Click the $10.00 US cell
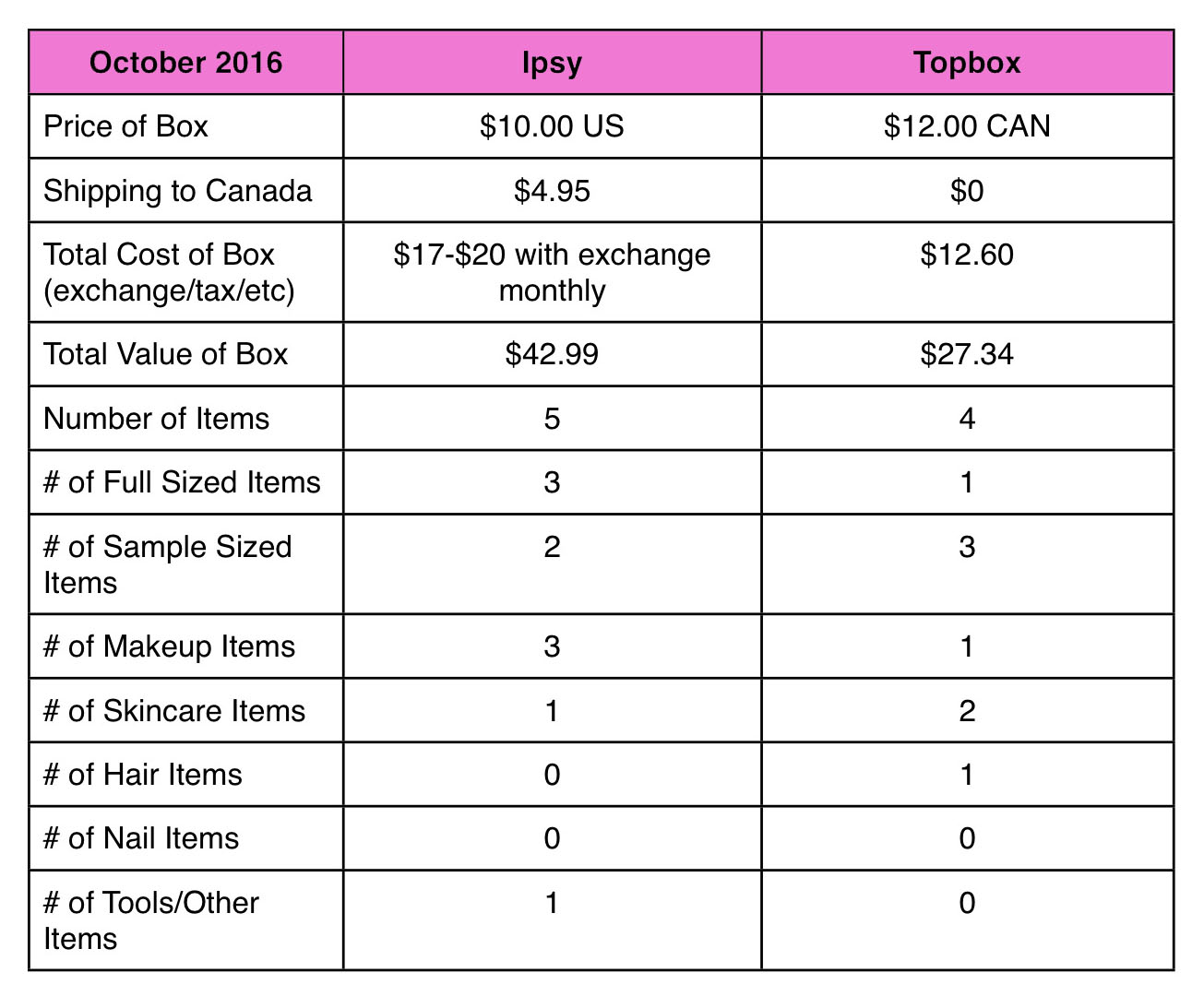This screenshot has width=1204, height=1008. click(x=552, y=126)
